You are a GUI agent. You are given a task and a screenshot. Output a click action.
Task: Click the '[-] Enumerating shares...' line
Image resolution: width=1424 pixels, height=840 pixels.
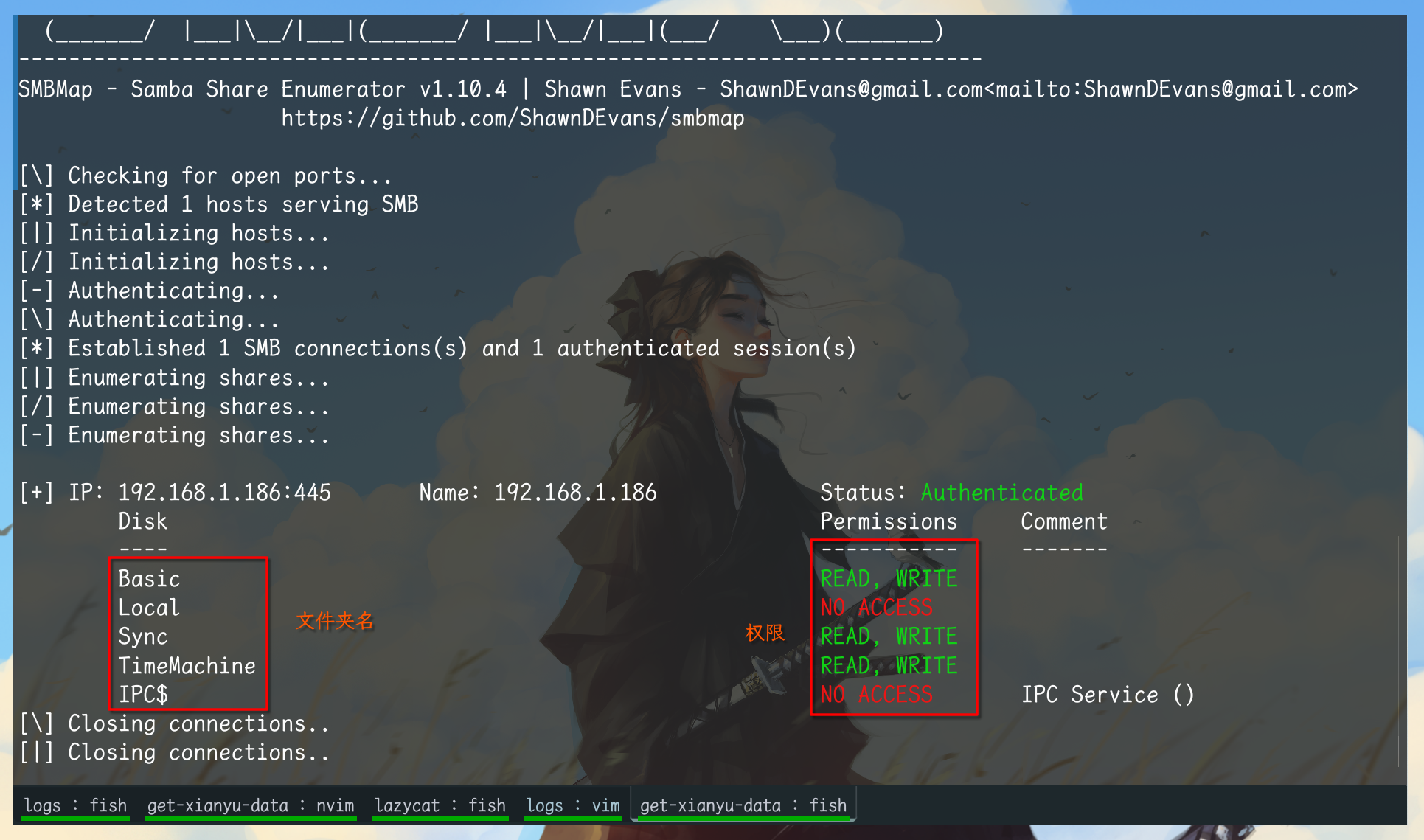174,435
